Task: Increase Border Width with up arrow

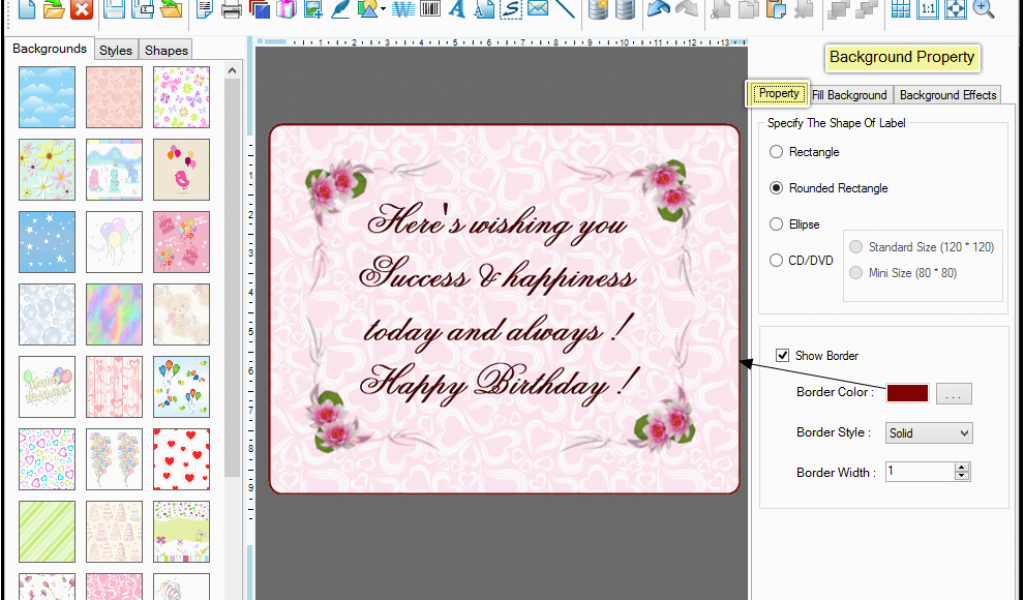Action: tap(961, 467)
